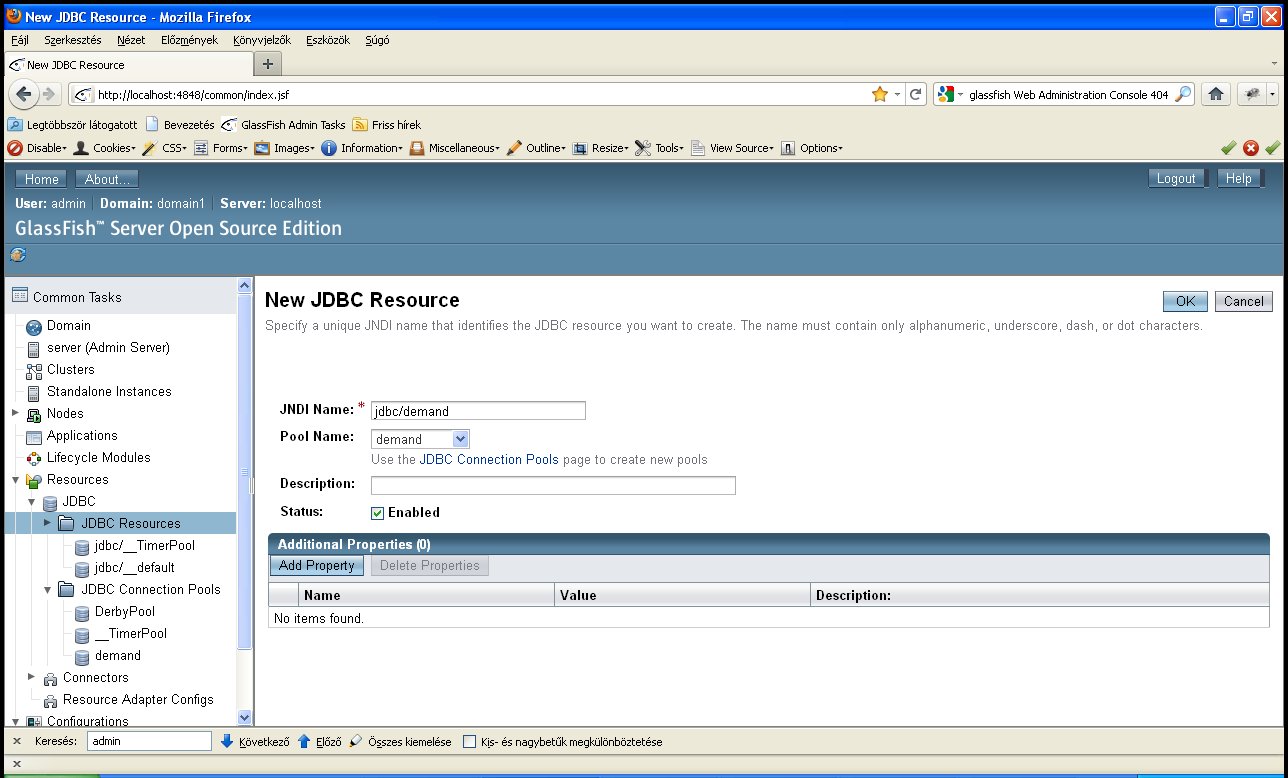The width and height of the screenshot is (1288, 778).
Task: Open the Nézet menu
Action: click(131, 40)
